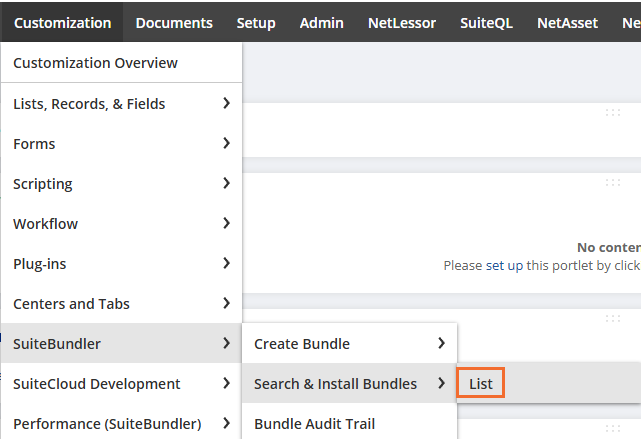641x439 pixels.
Task: Expand SuiteCloud Development submenu
Action: coord(120,384)
